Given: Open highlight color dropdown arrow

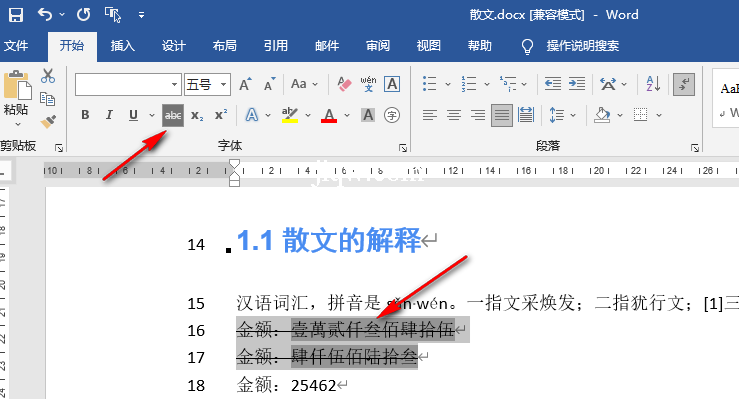Looking at the screenshot, I should click(308, 115).
